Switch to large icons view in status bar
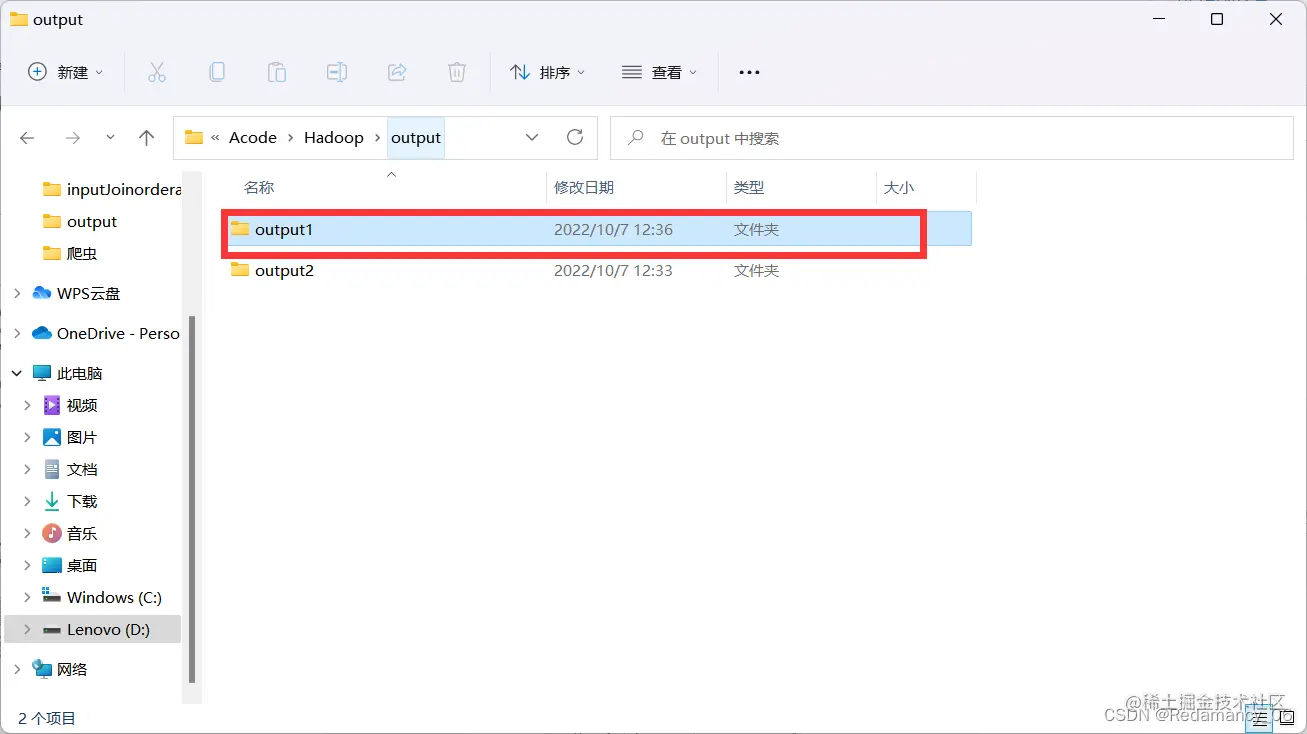The width and height of the screenshot is (1307, 734). (x=1287, y=718)
